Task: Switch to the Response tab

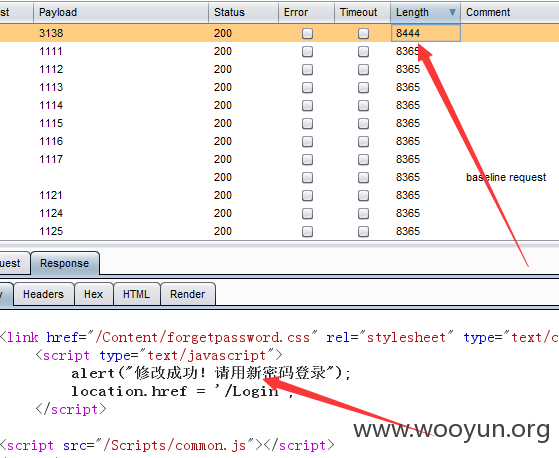Action: pos(65,263)
